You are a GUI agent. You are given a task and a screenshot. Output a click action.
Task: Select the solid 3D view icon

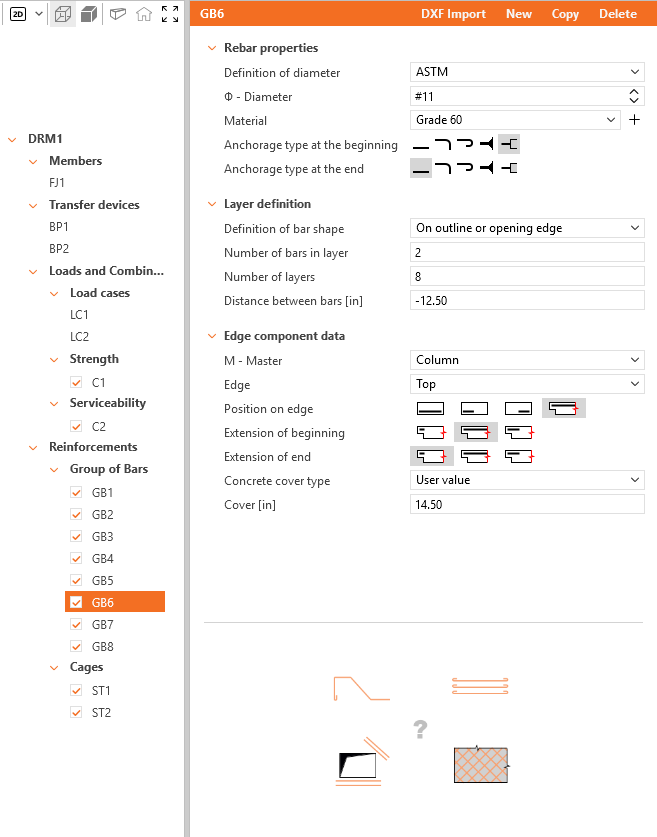(x=89, y=14)
